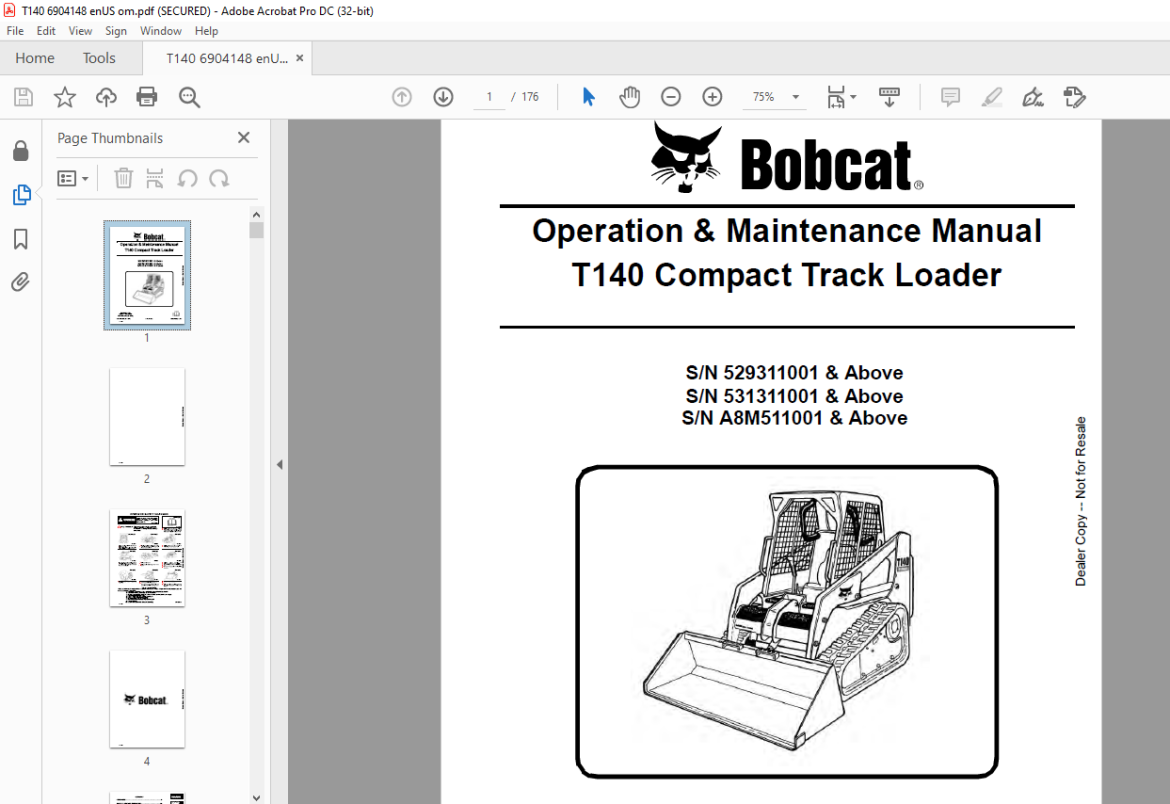This screenshot has width=1170, height=804.
Task: Open the security lock panel icon
Action: 21,151
